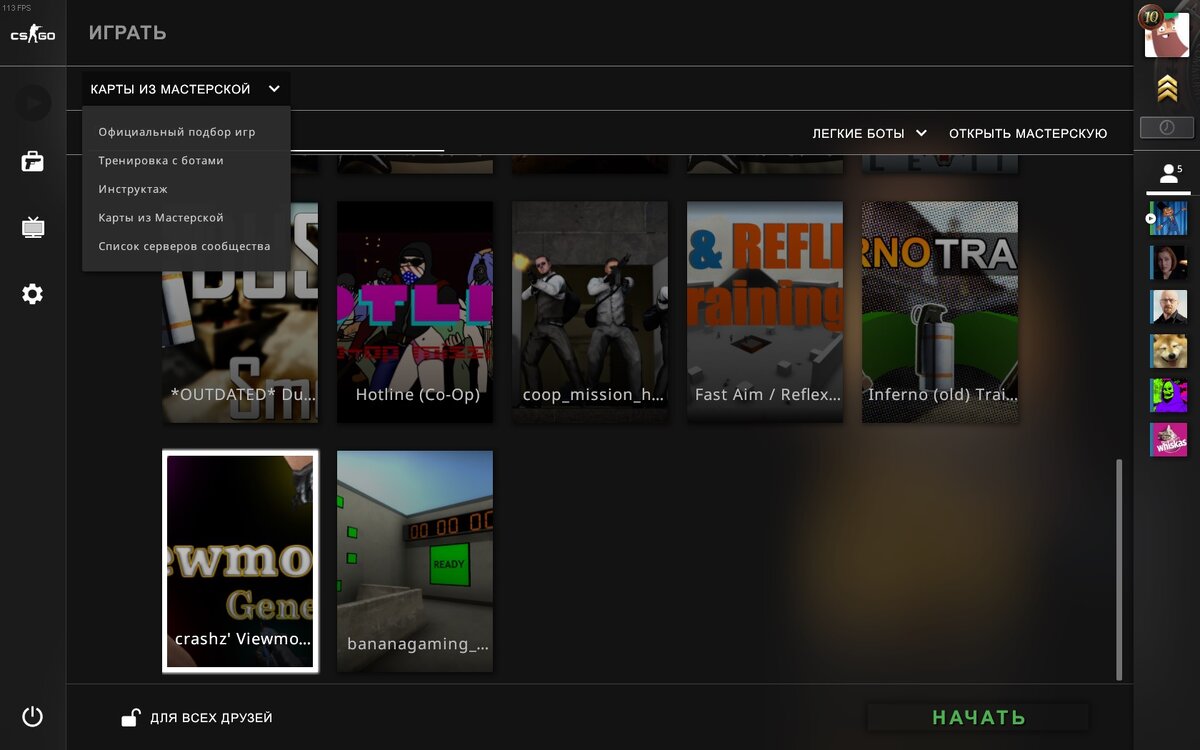Select the first friend avatar with play badge
The height and width of the screenshot is (750, 1200).
1167,218
